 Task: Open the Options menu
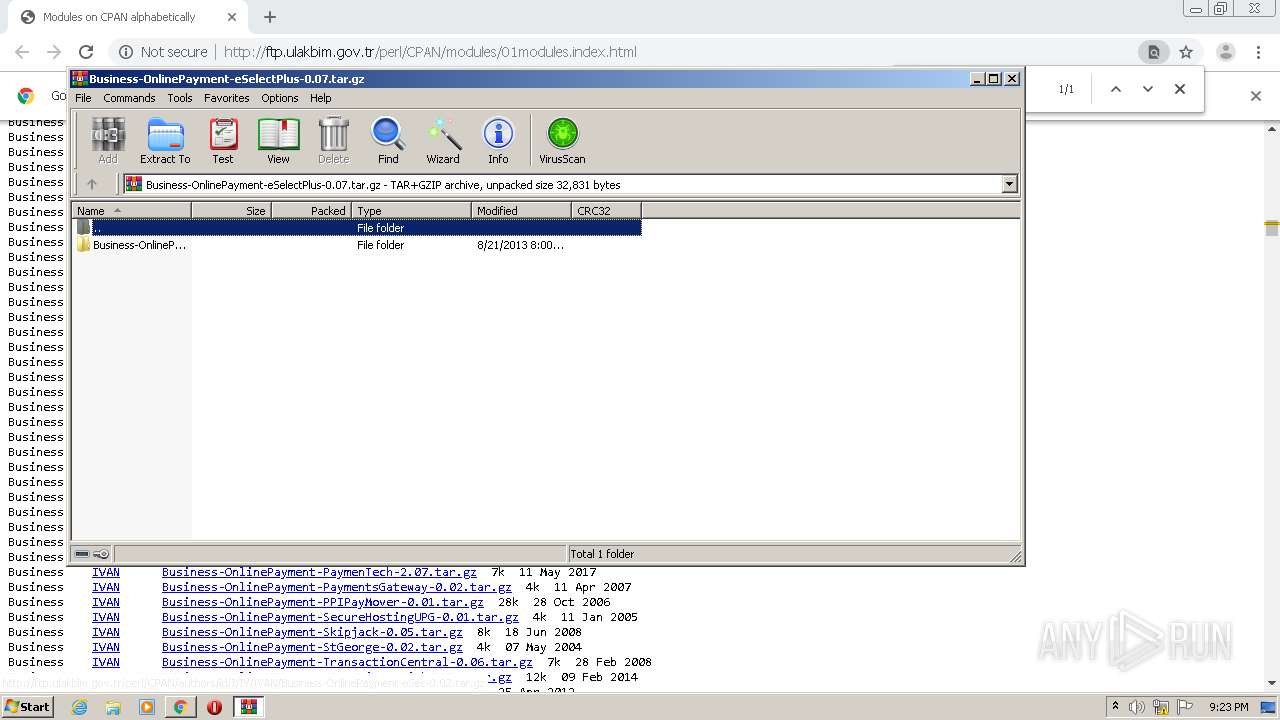click(280, 98)
